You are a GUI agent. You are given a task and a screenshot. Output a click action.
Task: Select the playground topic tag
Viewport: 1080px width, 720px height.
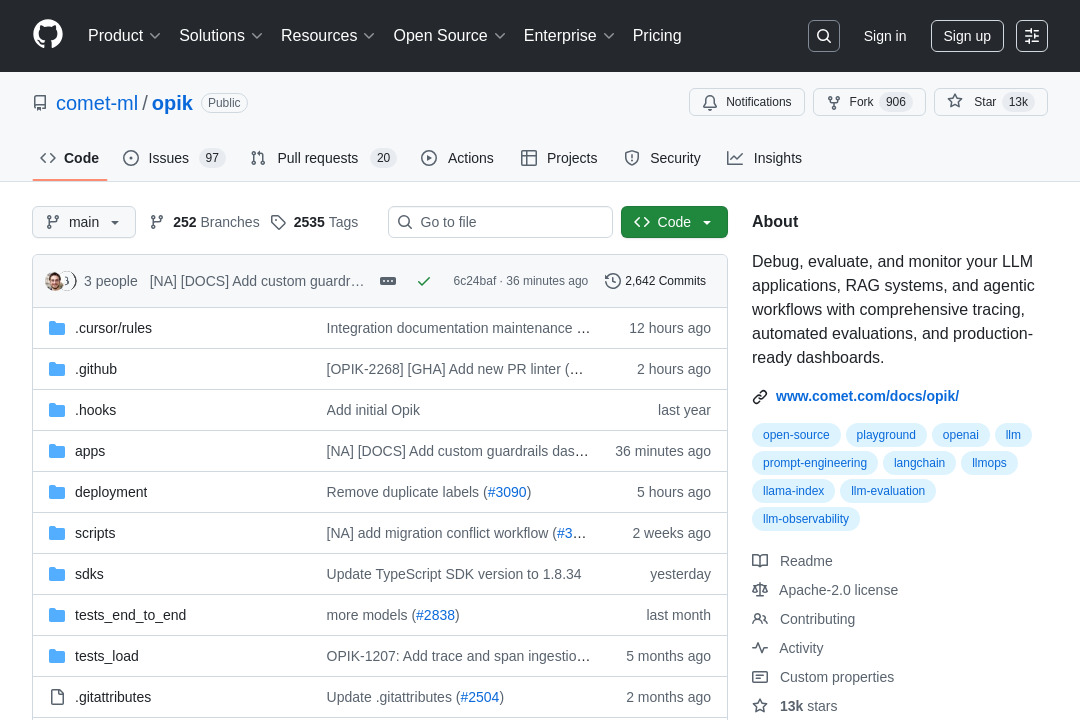tap(886, 435)
